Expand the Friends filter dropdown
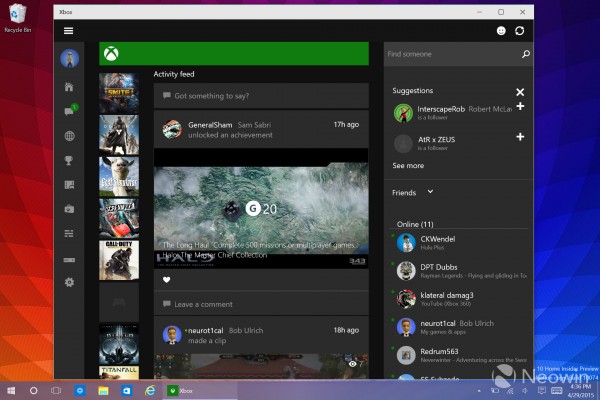Image resolution: width=600 pixels, height=400 pixels. click(x=430, y=191)
